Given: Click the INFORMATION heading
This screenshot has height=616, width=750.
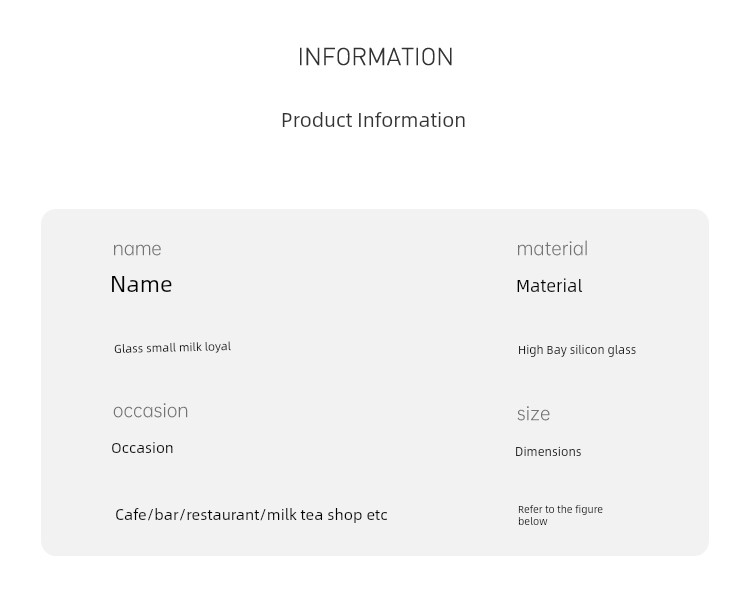Looking at the screenshot, I should click(x=375, y=57).
